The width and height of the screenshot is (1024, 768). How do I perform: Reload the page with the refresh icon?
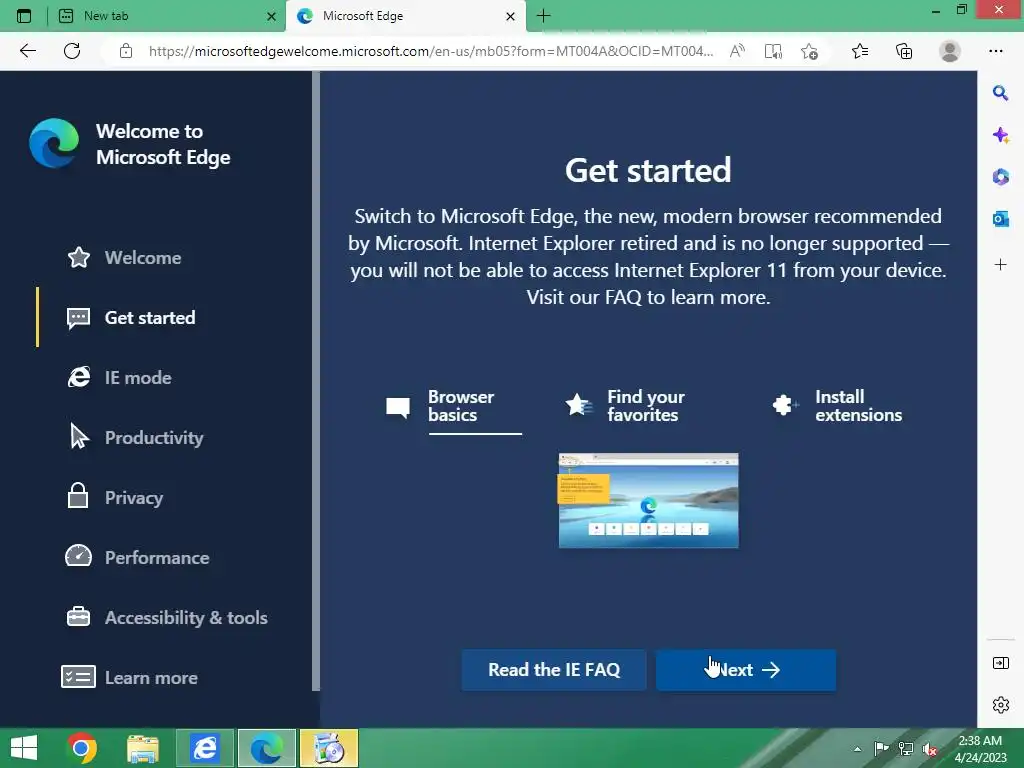pyautogui.click(x=72, y=51)
